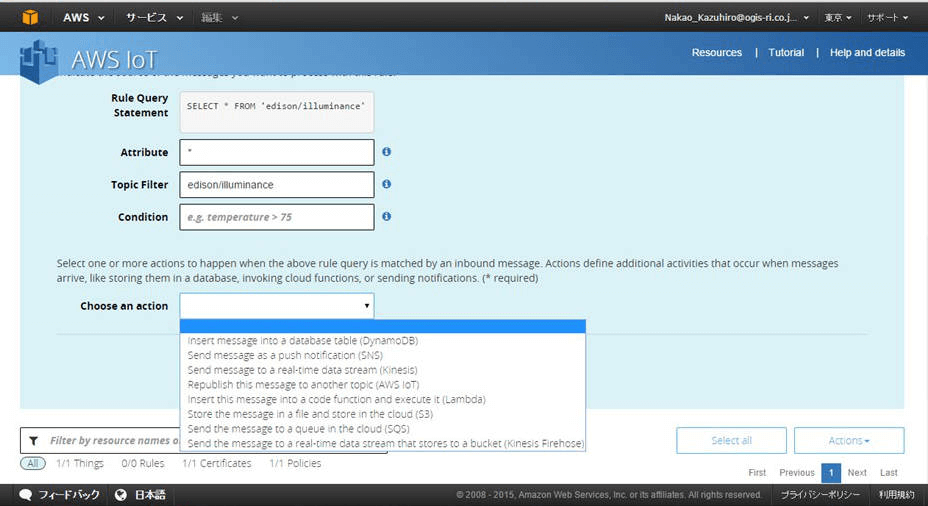Select Send message to Kinesis stream option
Image resolution: width=928 pixels, height=506 pixels.
(382, 370)
